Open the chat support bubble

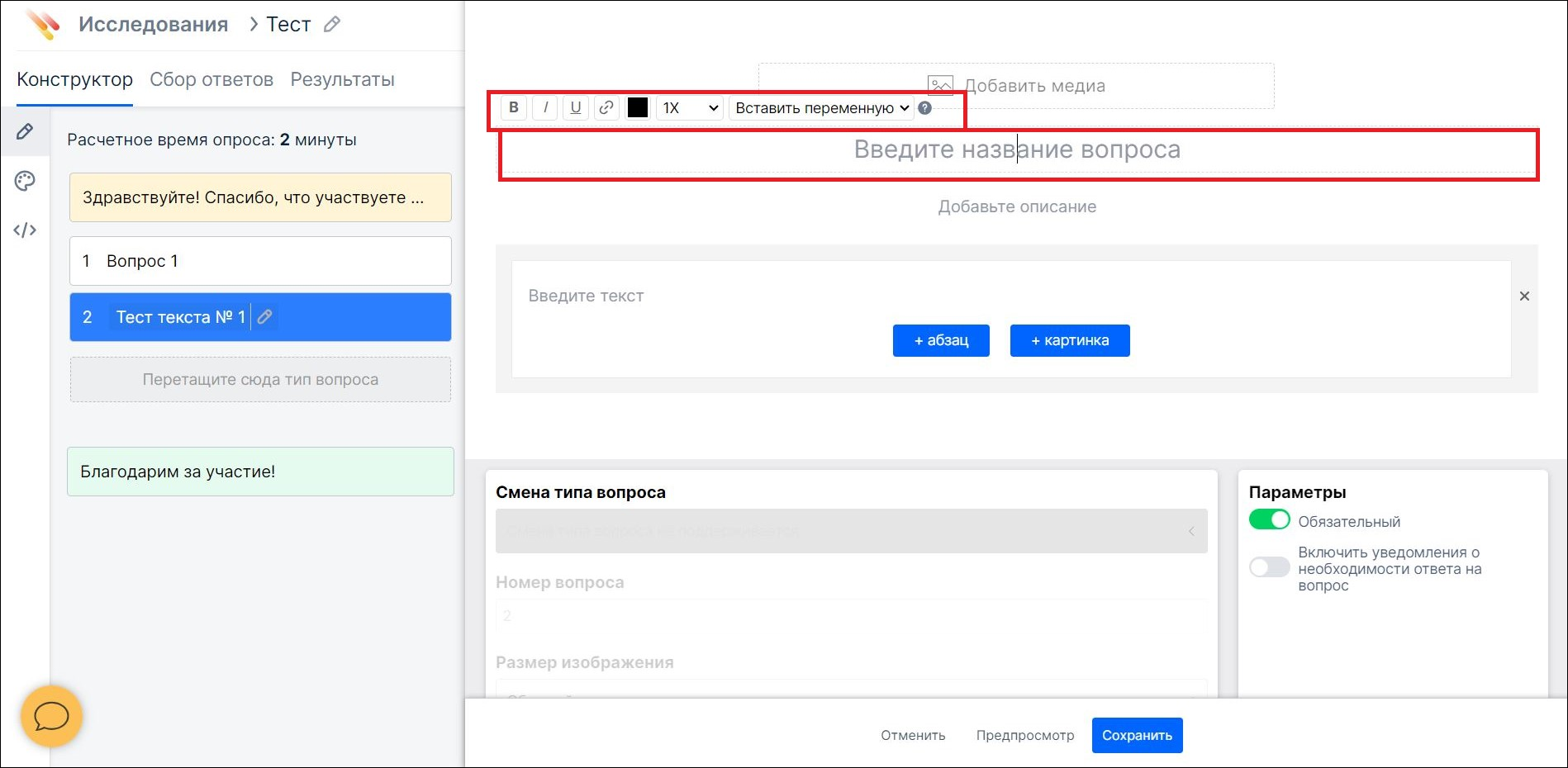[x=50, y=717]
